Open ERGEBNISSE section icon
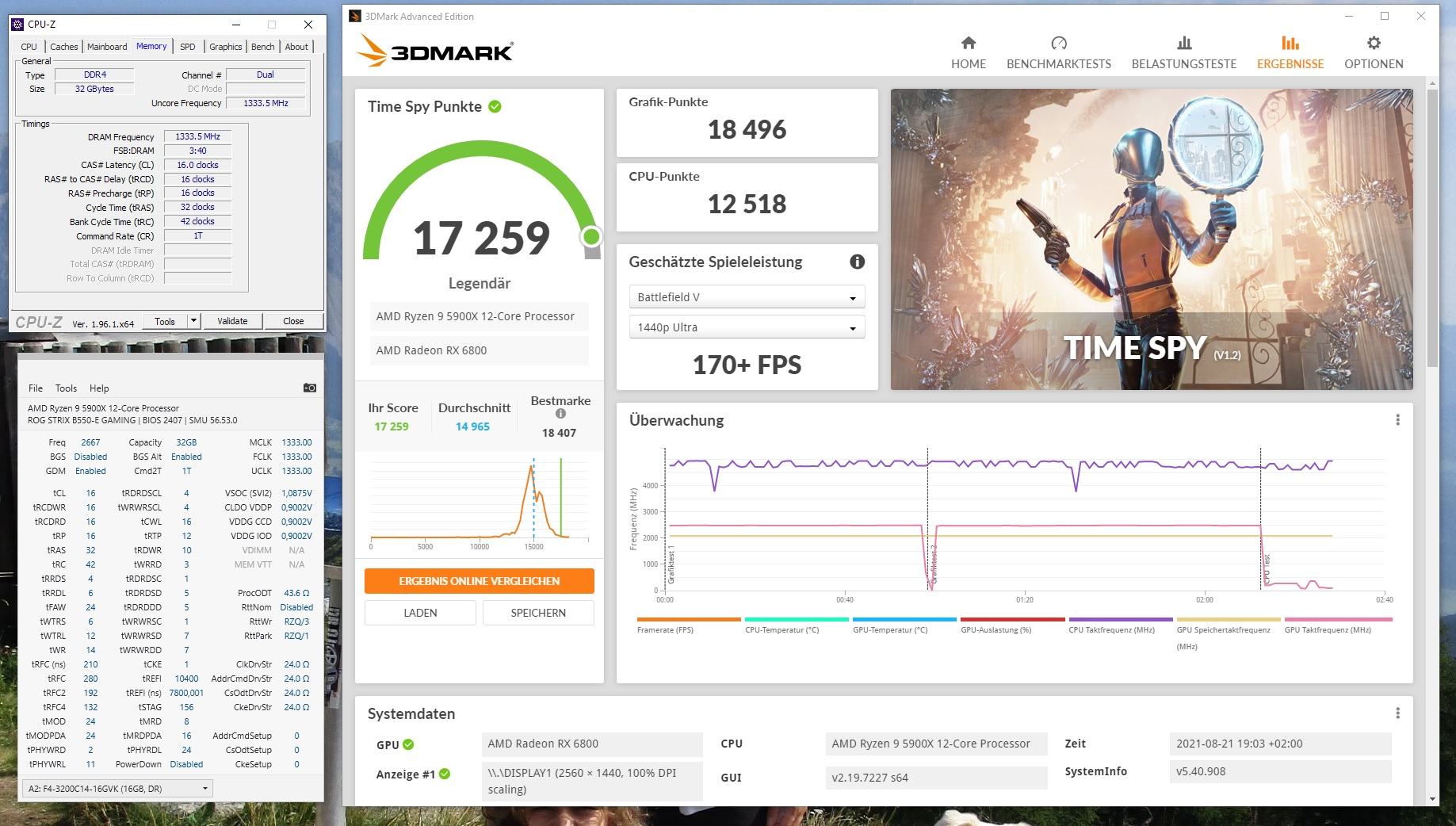 [x=1290, y=43]
